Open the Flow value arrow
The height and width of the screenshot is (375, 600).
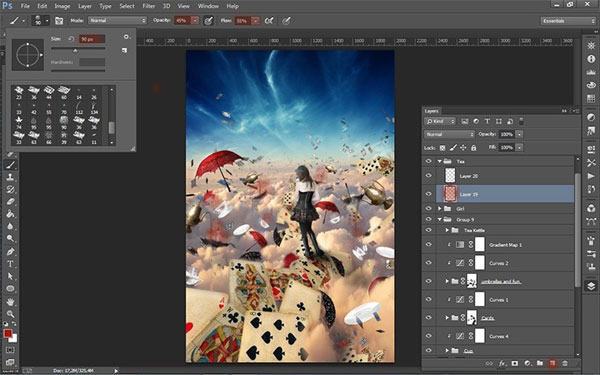pyautogui.click(x=256, y=21)
